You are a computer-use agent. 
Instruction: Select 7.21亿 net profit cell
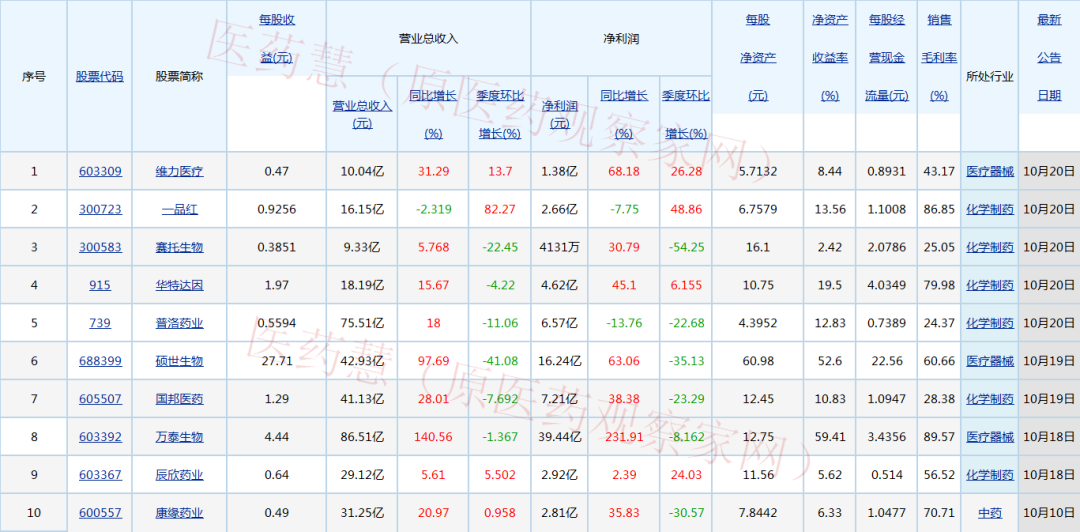click(x=559, y=398)
